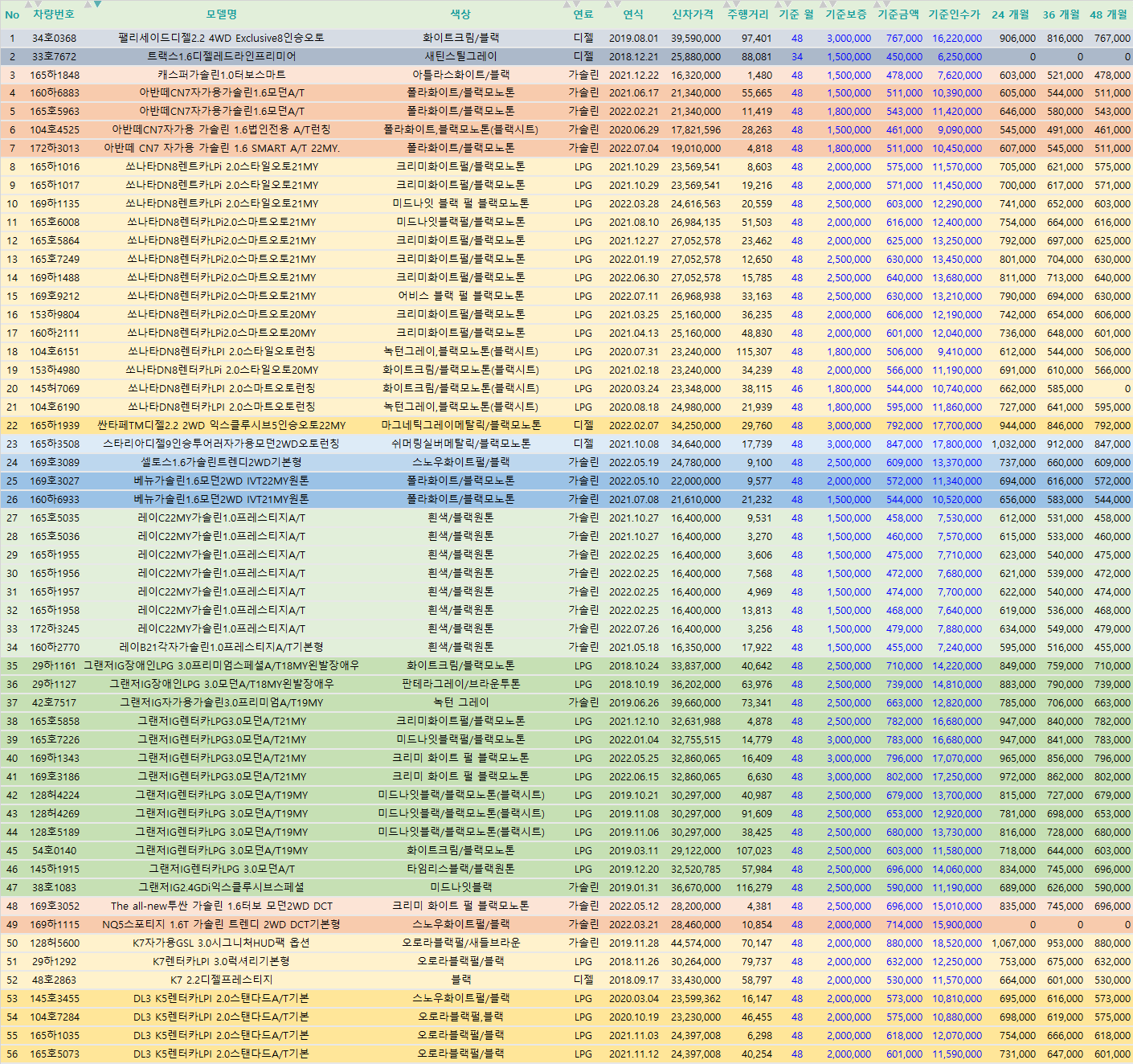Image resolution: width=1133 pixels, height=1064 pixels.
Task: Click the K7 2.2디젤프레스티지 model cell
Action: click(221, 980)
